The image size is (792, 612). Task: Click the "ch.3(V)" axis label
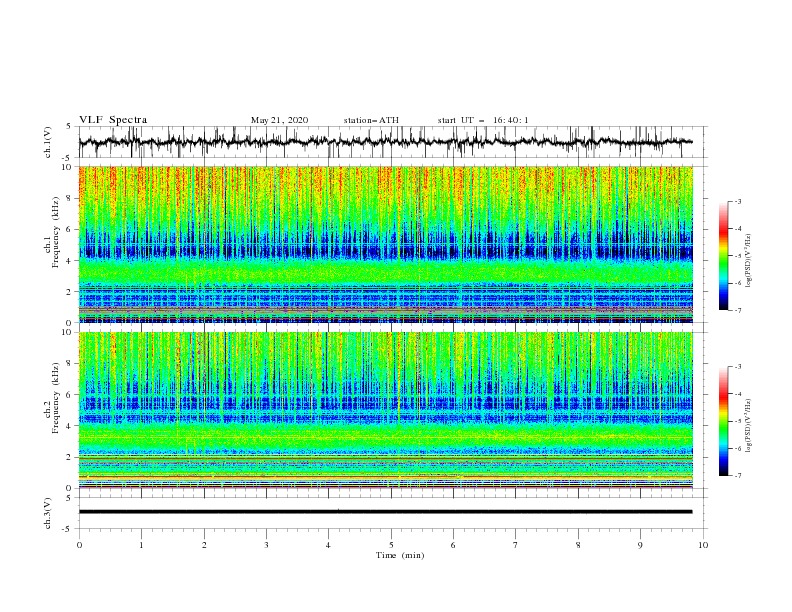[48, 513]
